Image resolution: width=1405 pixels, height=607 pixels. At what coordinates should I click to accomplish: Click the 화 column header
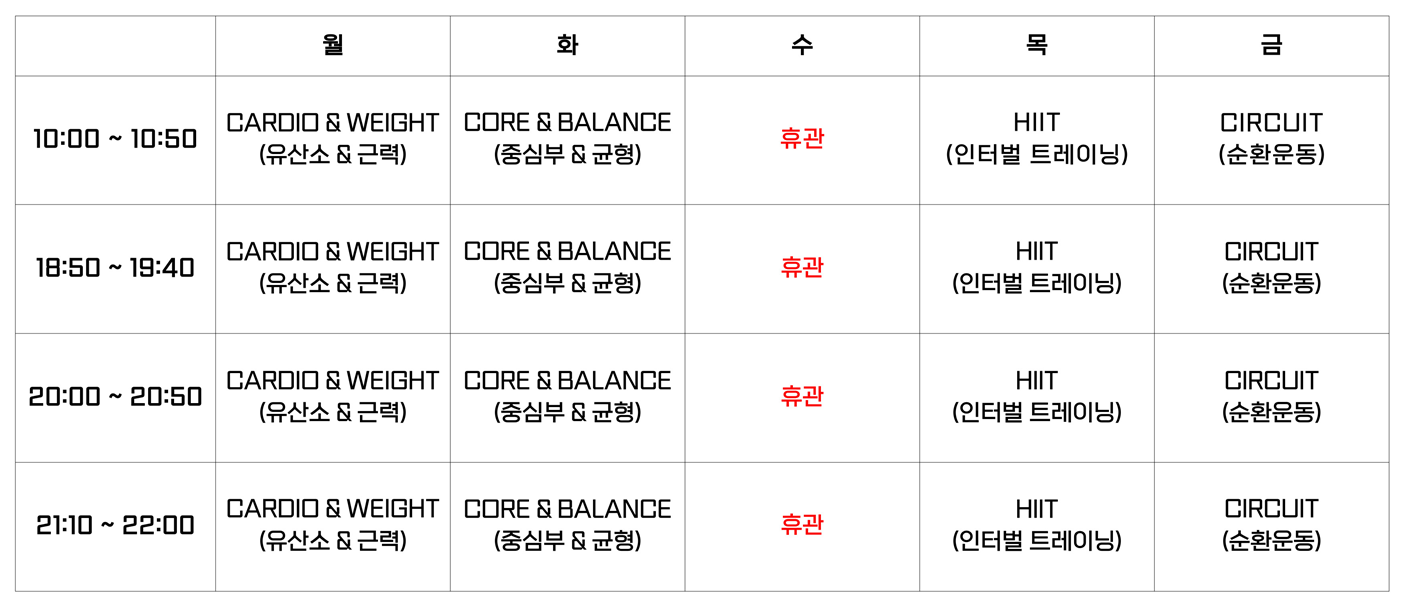pos(567,45)
